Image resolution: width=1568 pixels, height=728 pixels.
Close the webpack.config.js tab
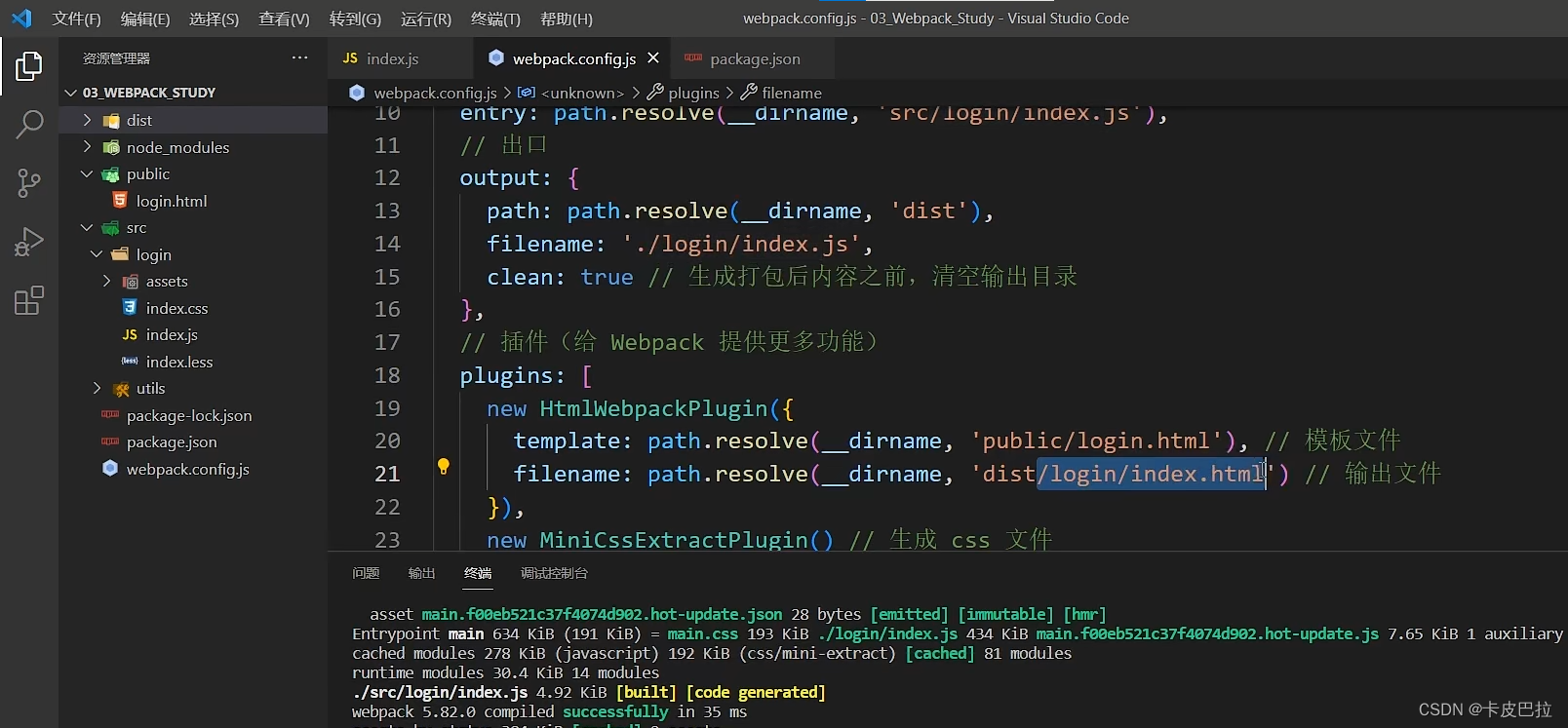click(x=653, y=58)
